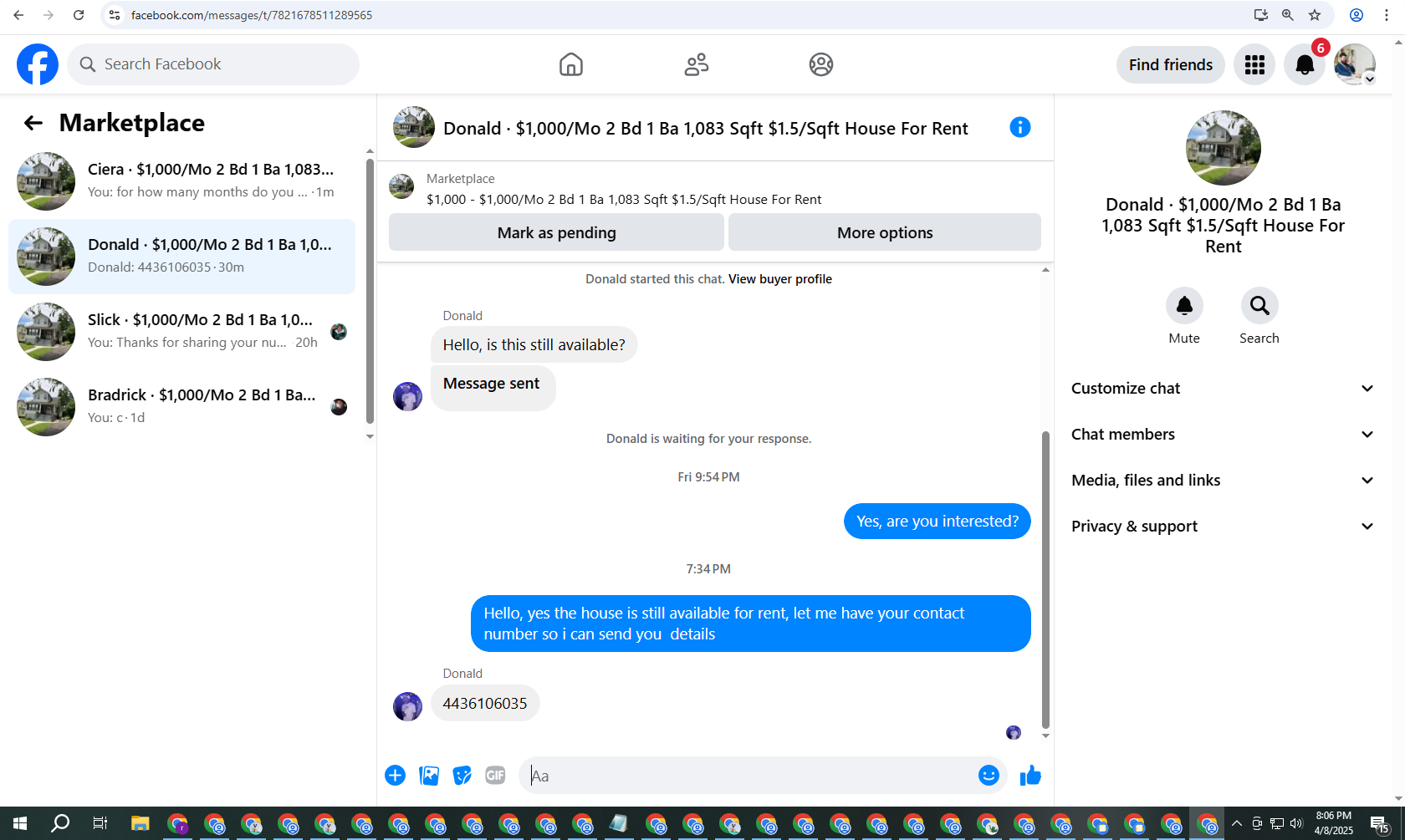Click 'Yes, are you interested?' message
Image resolution: width=1405 pixels, height=840 pixels.
click(938, 522)
